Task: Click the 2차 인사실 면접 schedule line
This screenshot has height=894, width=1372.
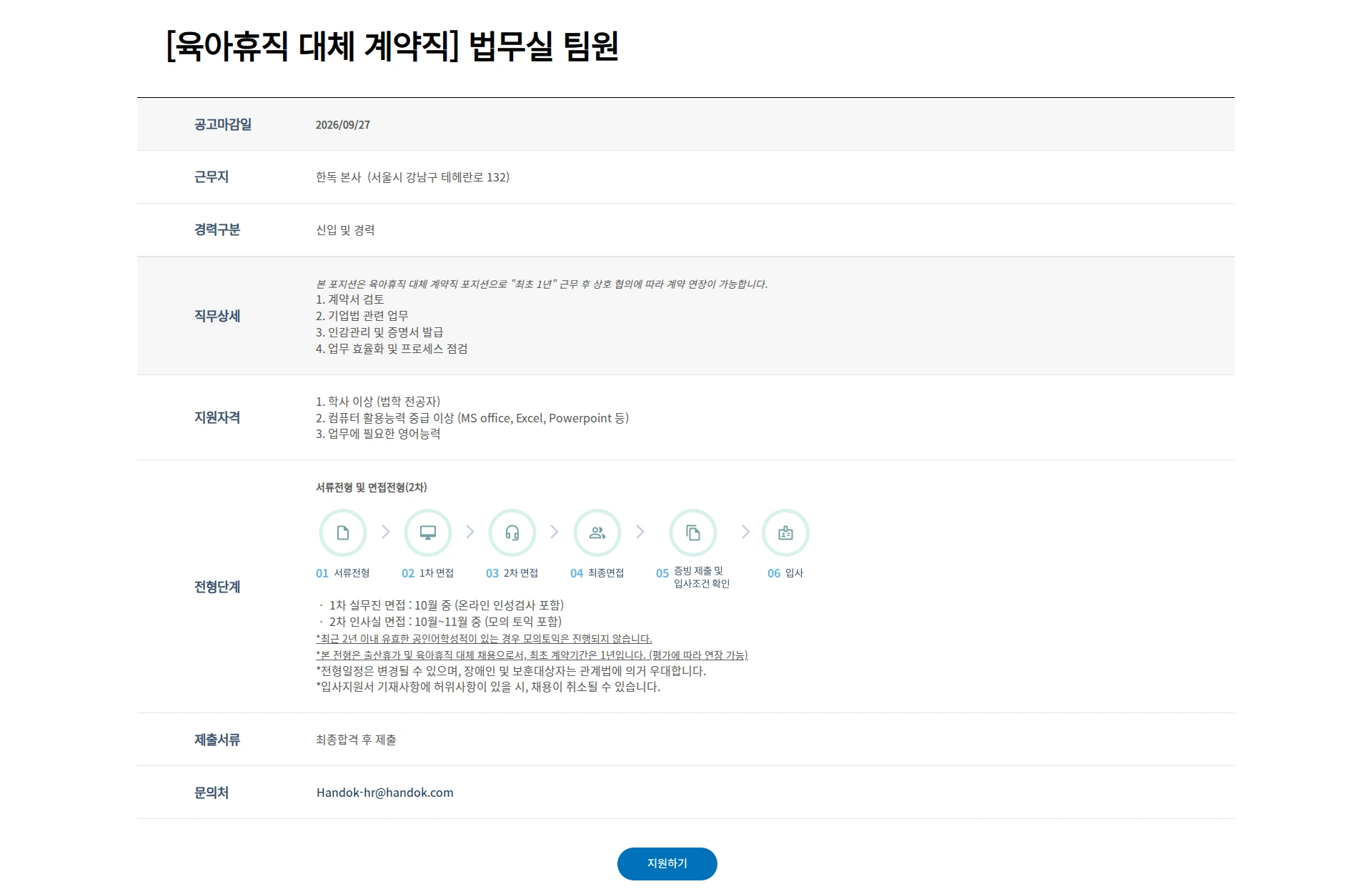Action: pos(440,622)
